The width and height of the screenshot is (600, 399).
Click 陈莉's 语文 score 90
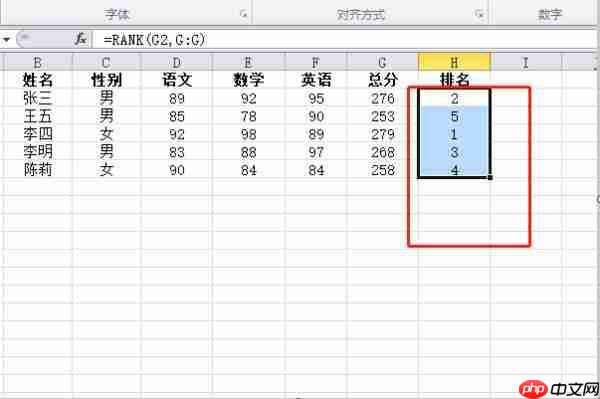click(176, 169)
